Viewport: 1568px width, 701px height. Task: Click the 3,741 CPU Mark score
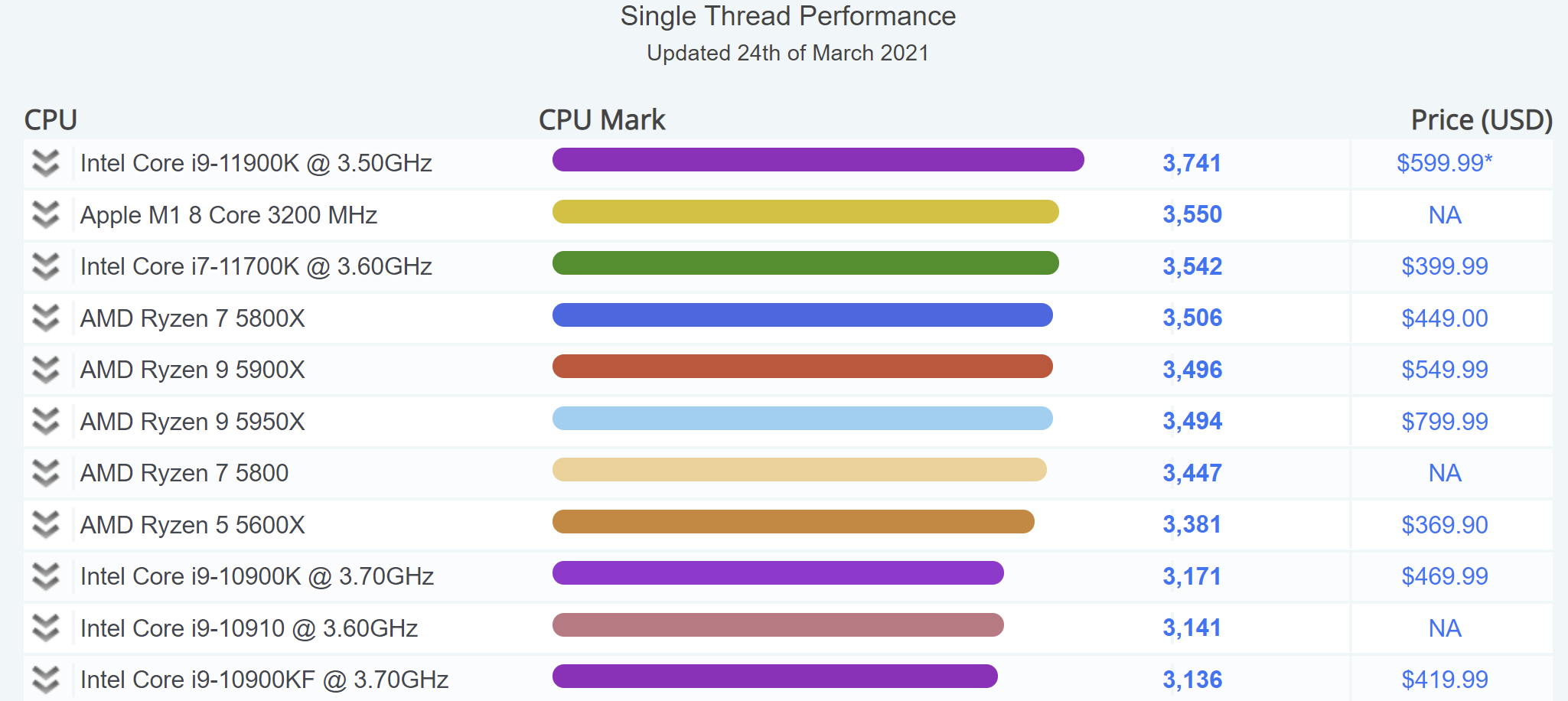[x=1191, y=163]
